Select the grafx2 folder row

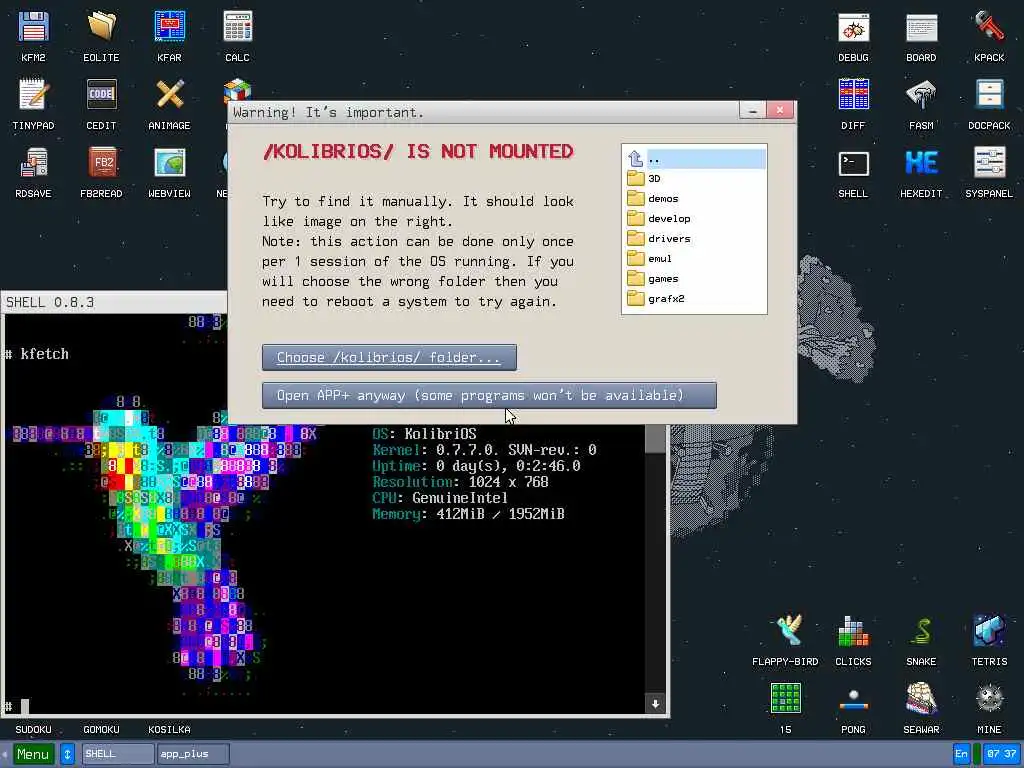pos(695,298)
